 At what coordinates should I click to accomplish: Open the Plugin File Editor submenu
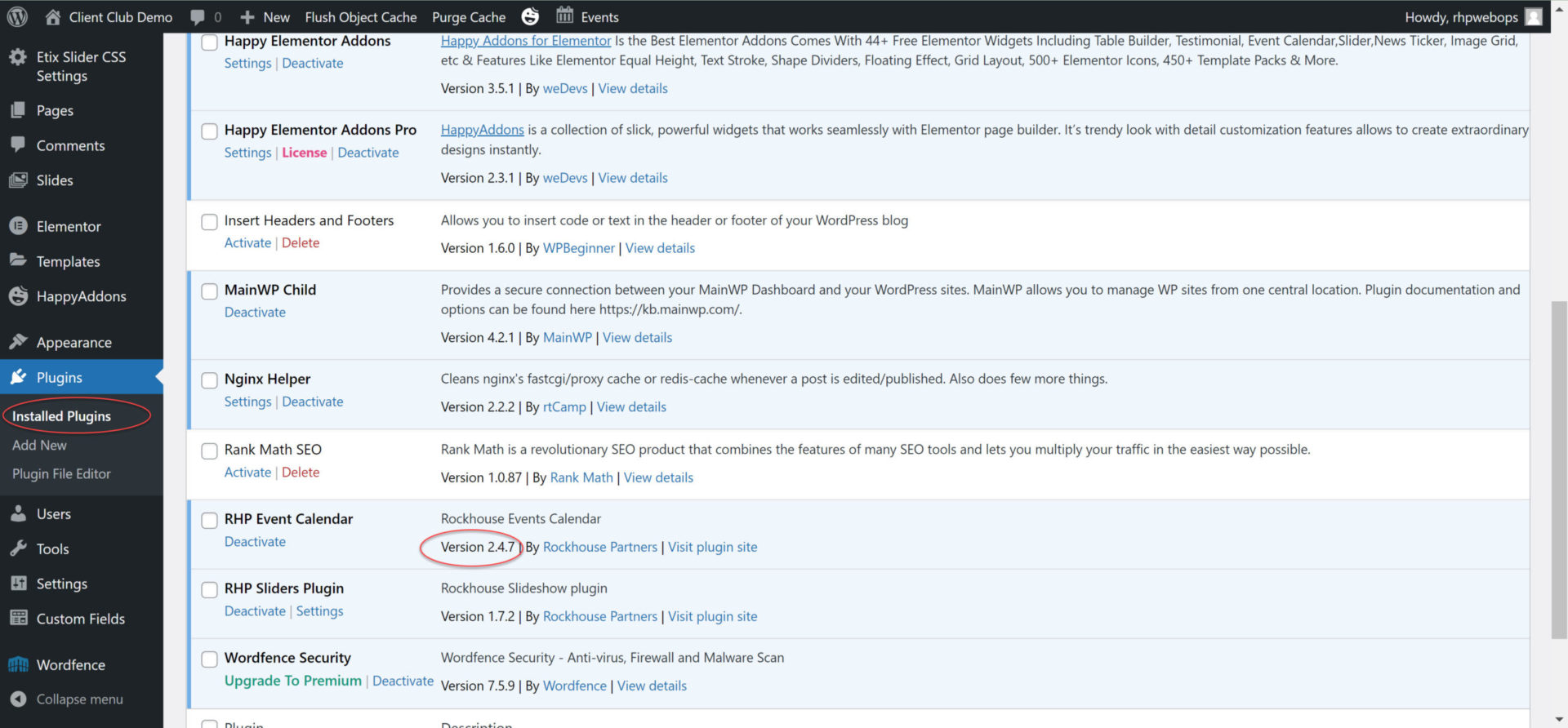pyautogui.click(x=61, y=474)
